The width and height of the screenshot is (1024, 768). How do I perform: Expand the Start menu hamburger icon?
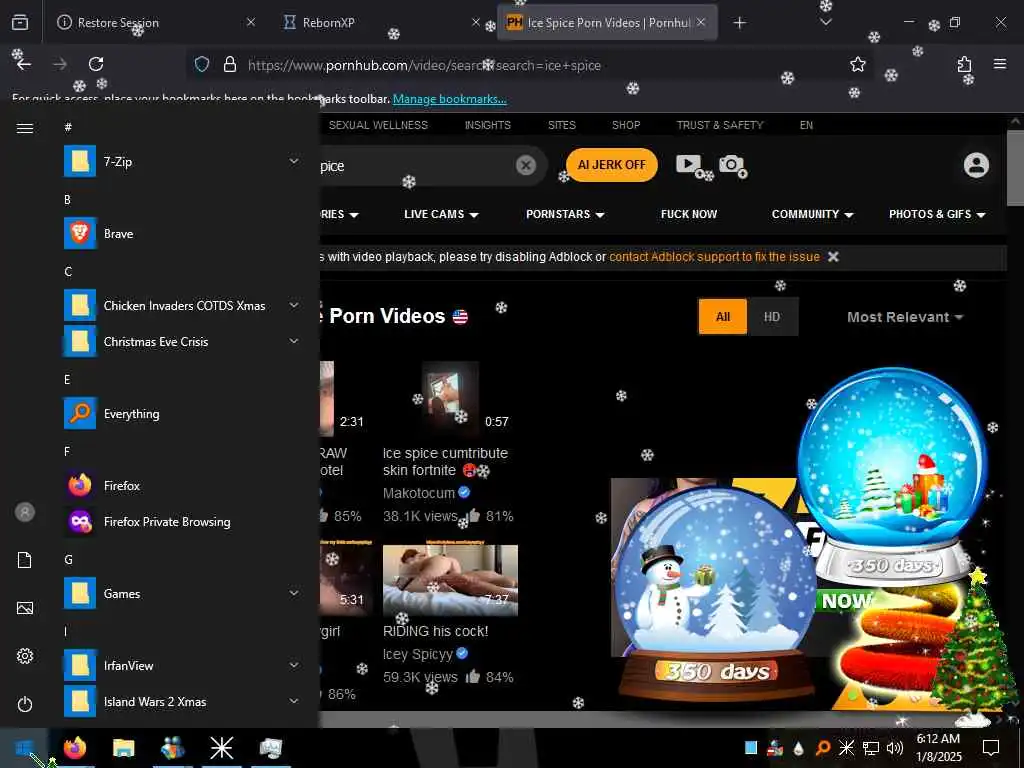(25, 128)
